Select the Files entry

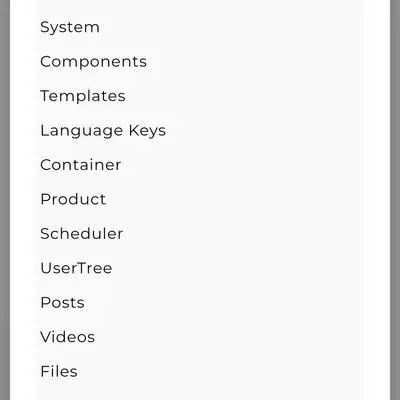(x=59, y=371)
